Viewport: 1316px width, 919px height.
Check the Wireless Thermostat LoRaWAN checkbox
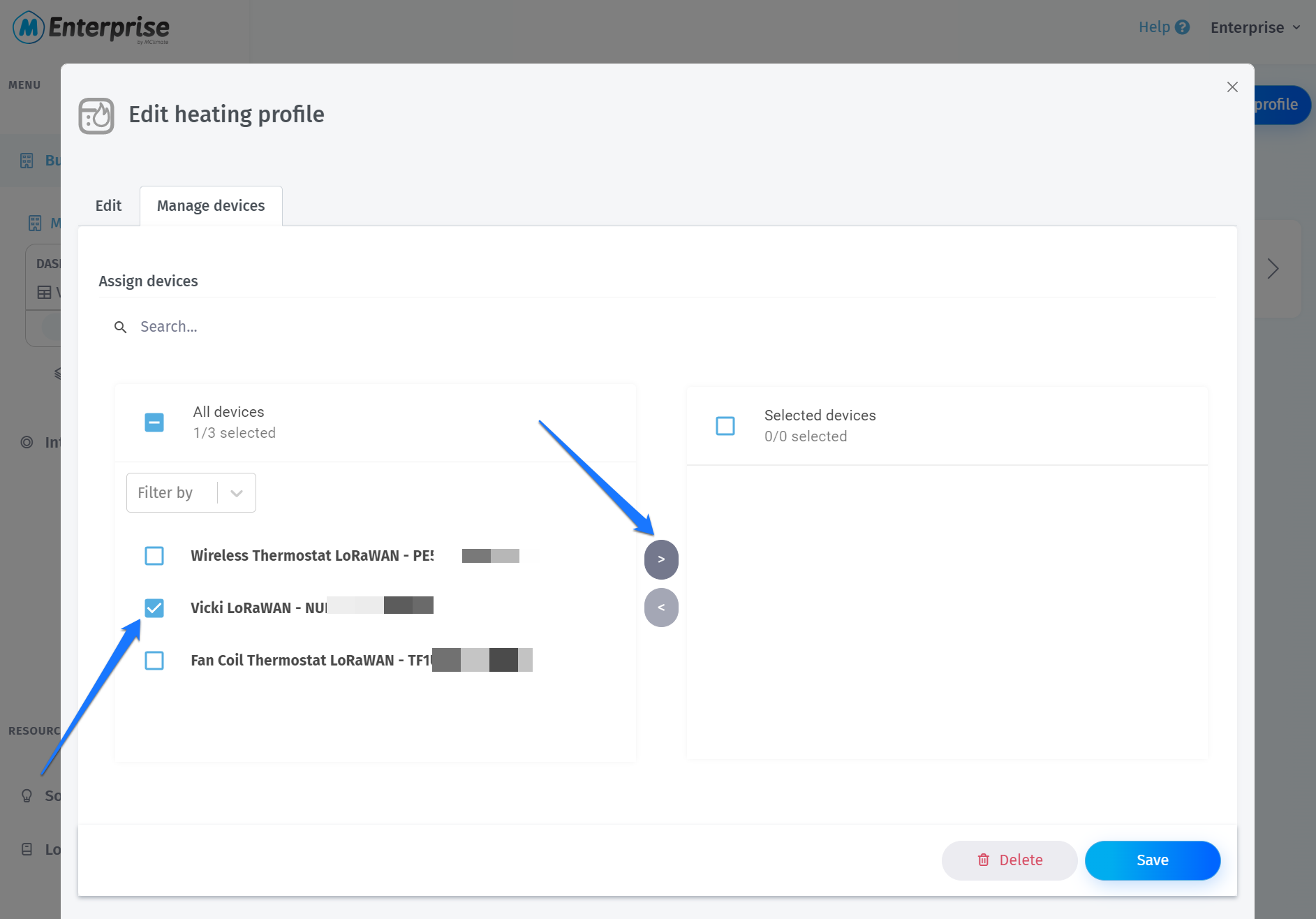click(154, 556)
